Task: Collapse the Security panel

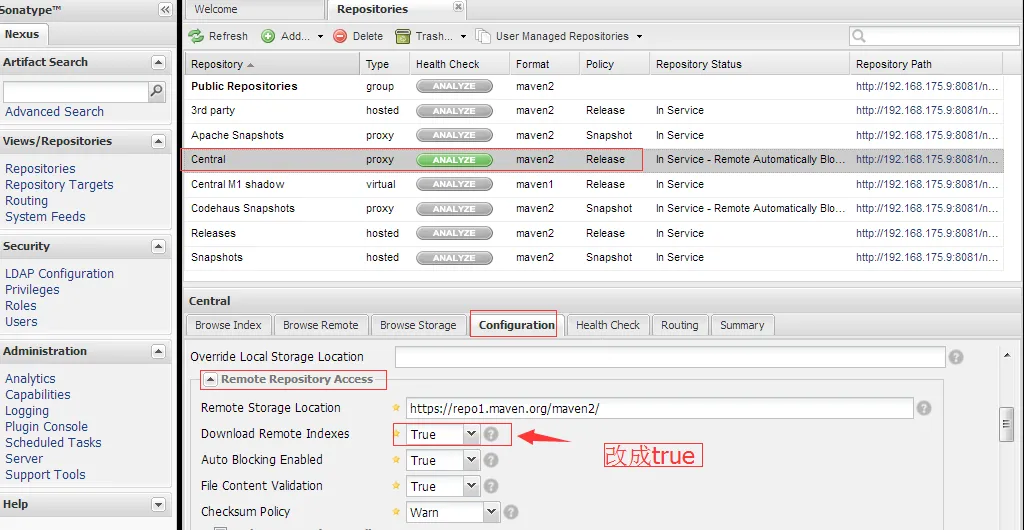Action: [158, 247]
